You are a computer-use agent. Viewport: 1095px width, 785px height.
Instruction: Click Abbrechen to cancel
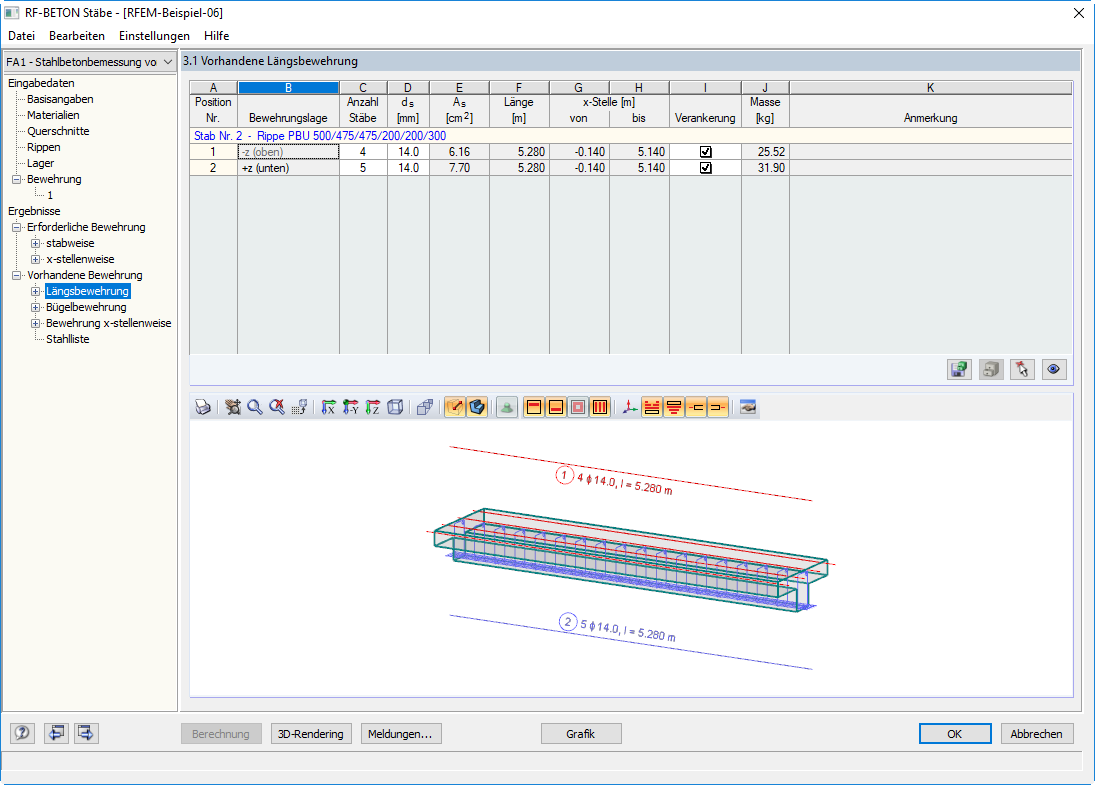tap(1037, 734)
